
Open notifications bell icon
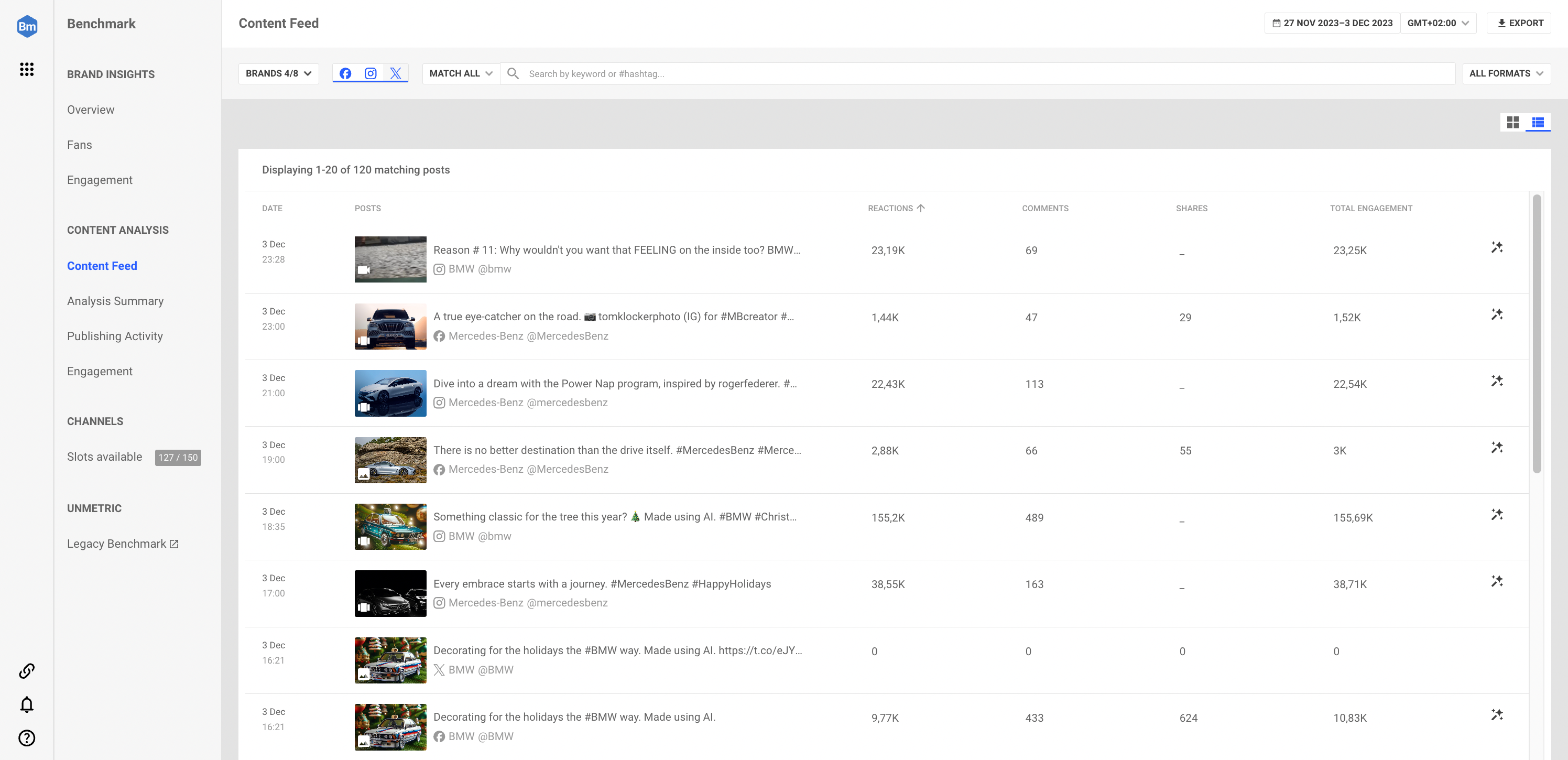click(x=27, y=704)
